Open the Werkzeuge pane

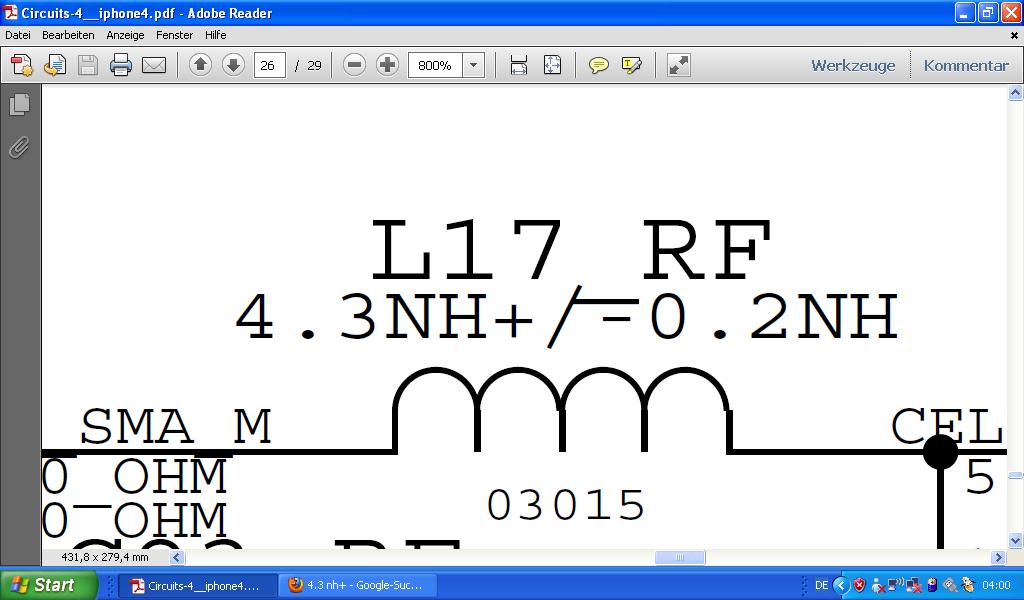pos(853,65)
